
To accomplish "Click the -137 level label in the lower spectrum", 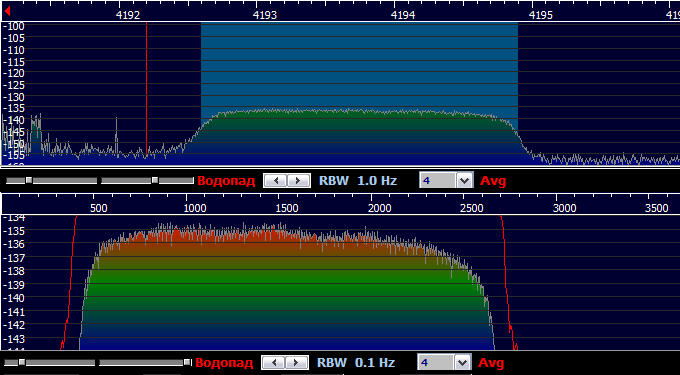I will coord(13,258).
